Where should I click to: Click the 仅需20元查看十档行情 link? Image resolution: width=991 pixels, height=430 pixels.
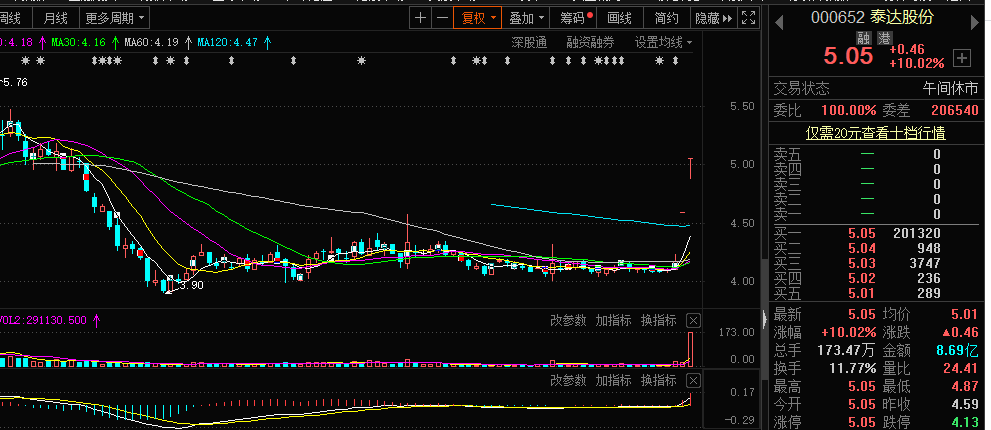876,133
